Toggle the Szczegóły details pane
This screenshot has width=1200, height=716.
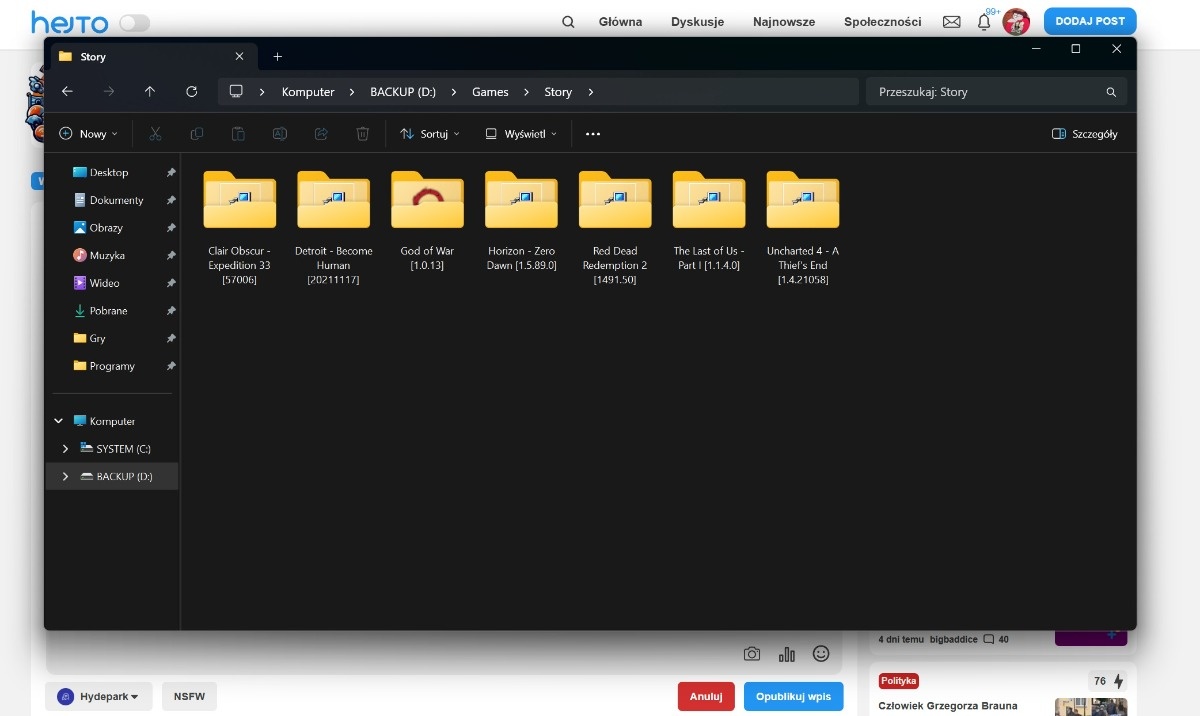[x=1085, y=133]
